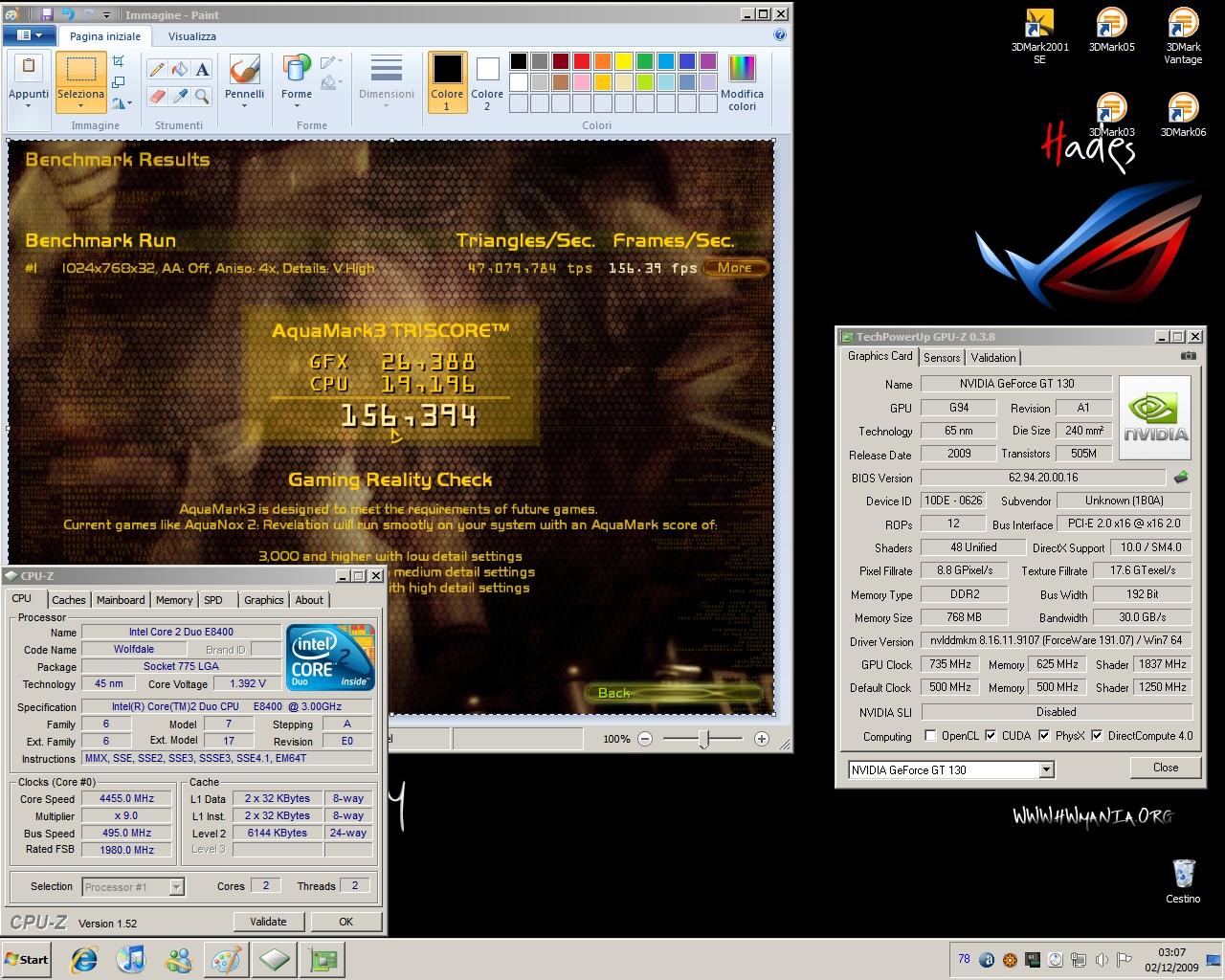Click the Validate button in CPU-Z

tap(268, 922)
